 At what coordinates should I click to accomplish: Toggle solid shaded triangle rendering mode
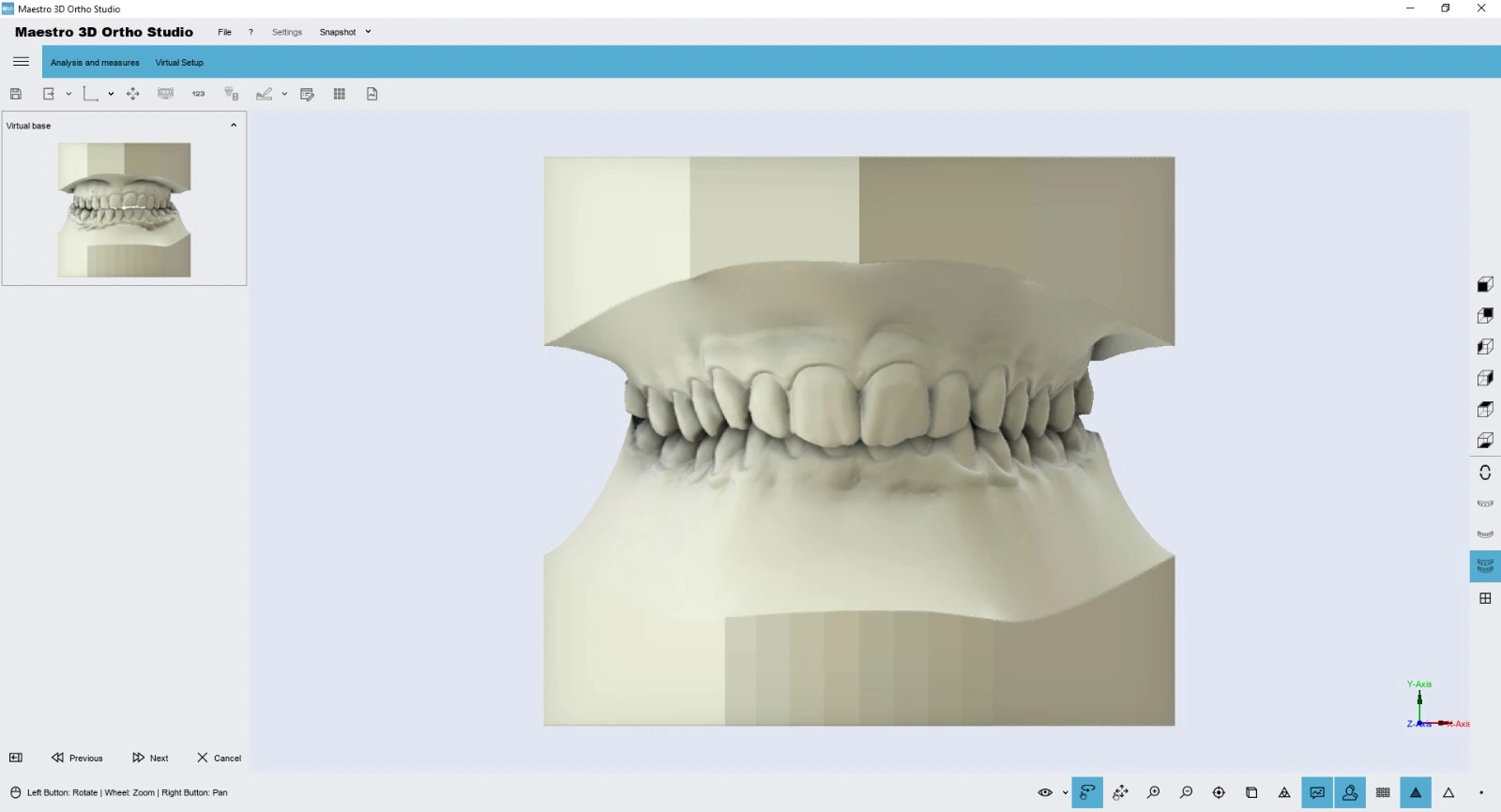pos(1416,792)
